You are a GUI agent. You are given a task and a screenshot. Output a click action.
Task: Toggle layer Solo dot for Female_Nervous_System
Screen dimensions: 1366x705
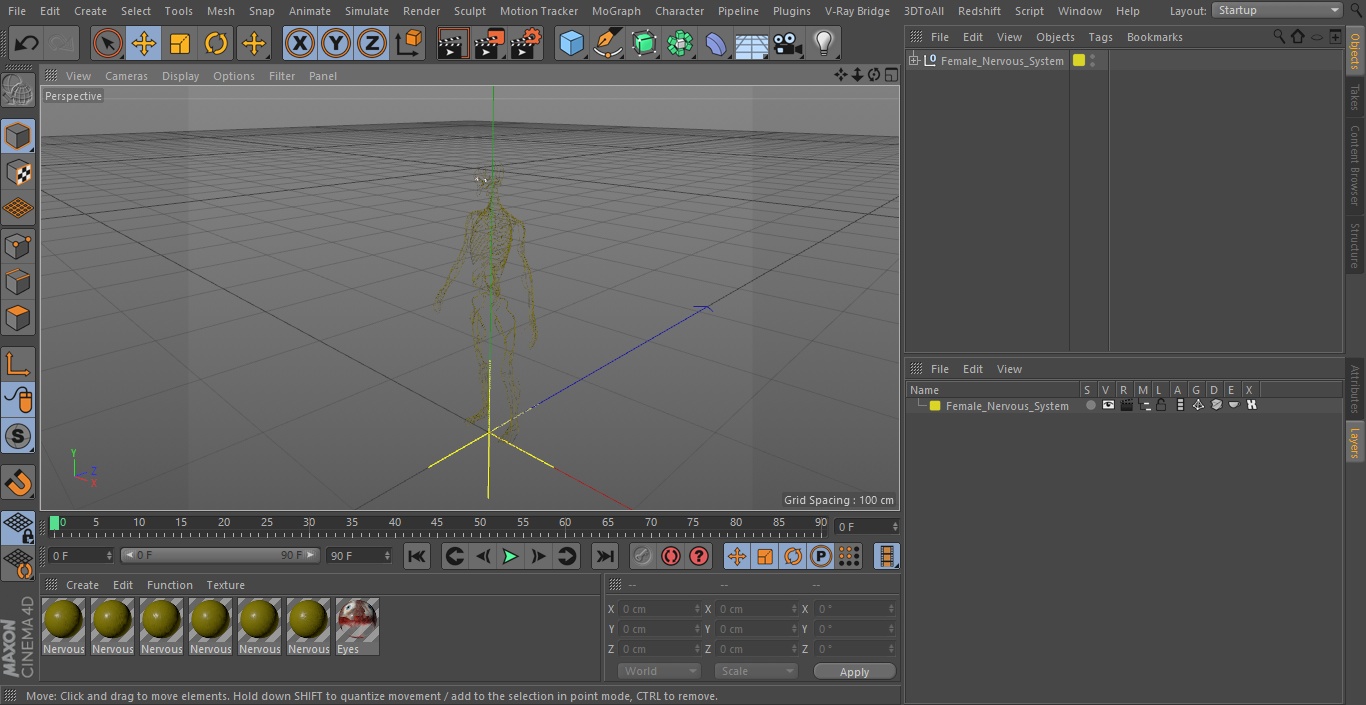[x=1090, y=405]
